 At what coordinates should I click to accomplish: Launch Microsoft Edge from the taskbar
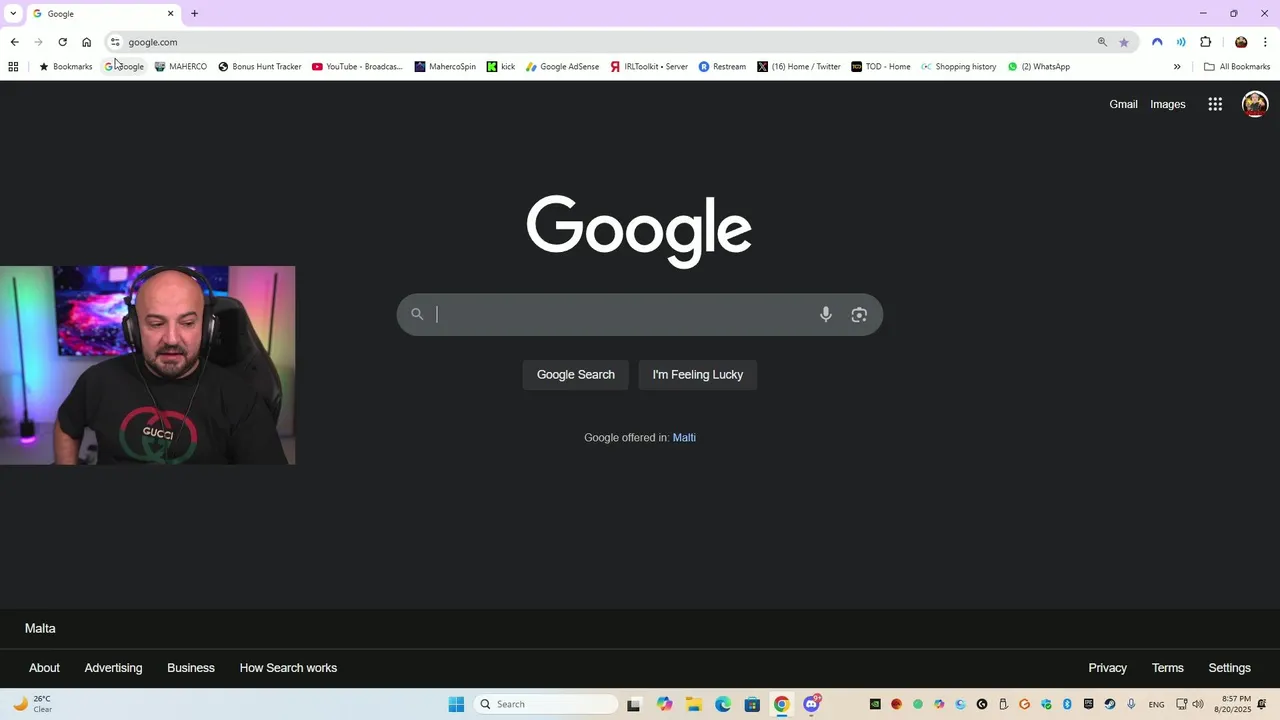pos(723,704)
